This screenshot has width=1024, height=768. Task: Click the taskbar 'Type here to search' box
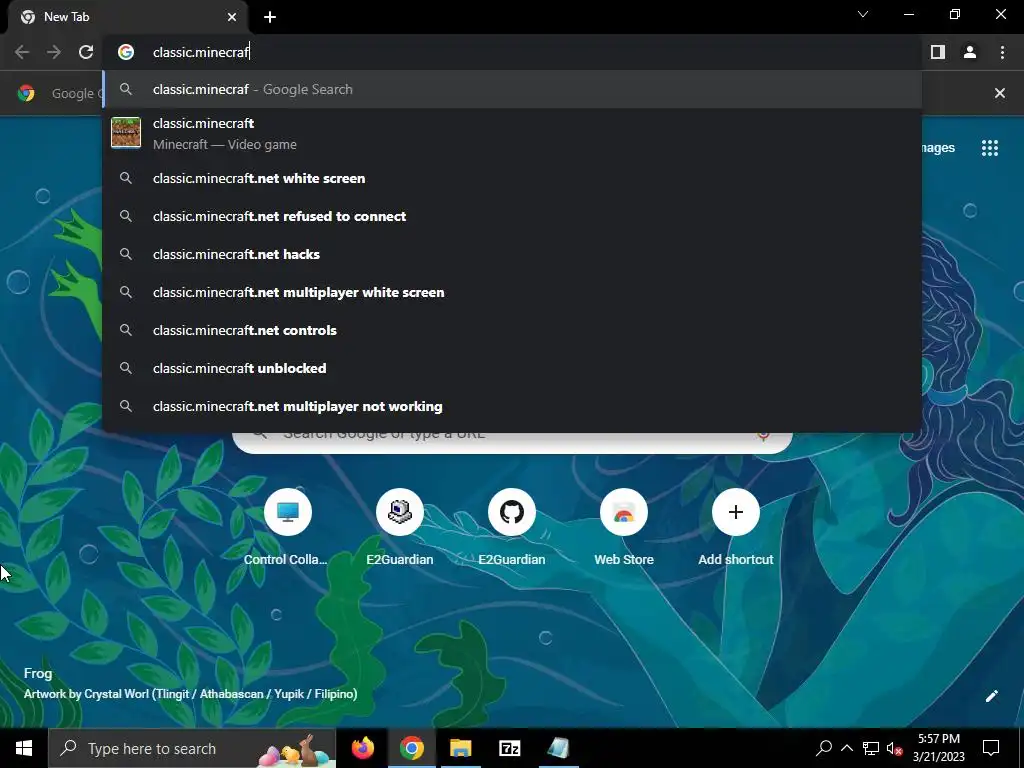(x=192, y=748)
